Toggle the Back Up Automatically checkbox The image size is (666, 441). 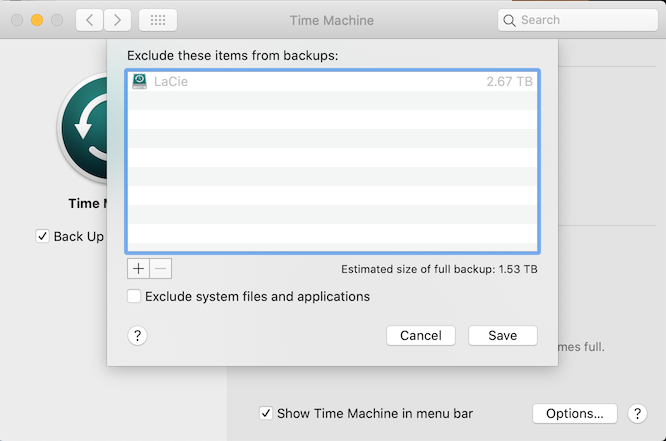pos(42,236)
